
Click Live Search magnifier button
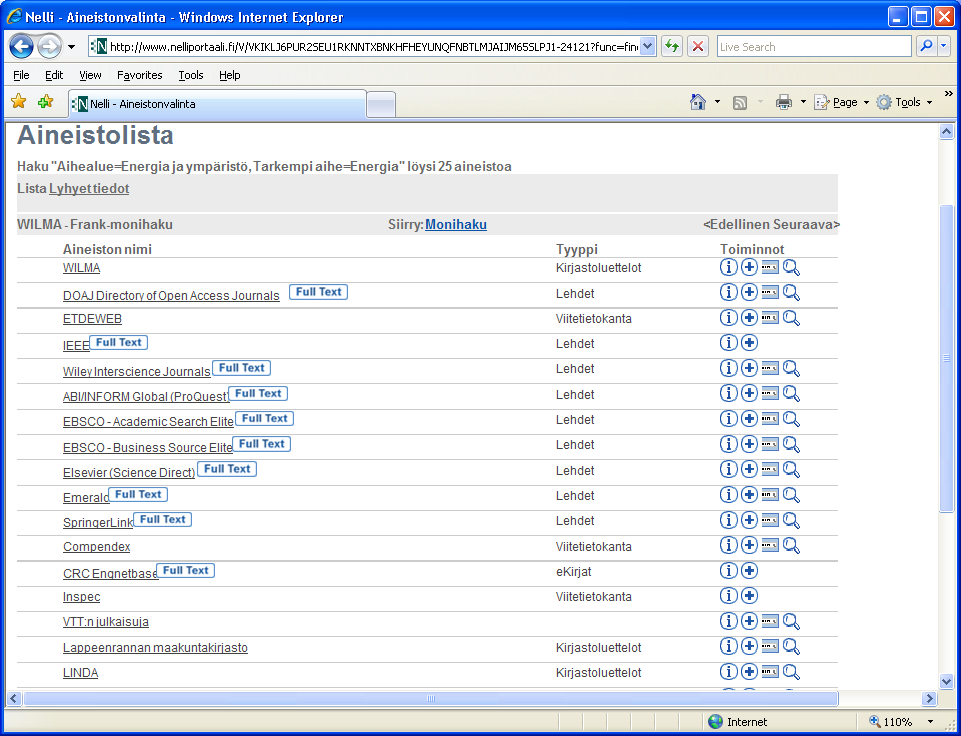(x=926, y=47)
